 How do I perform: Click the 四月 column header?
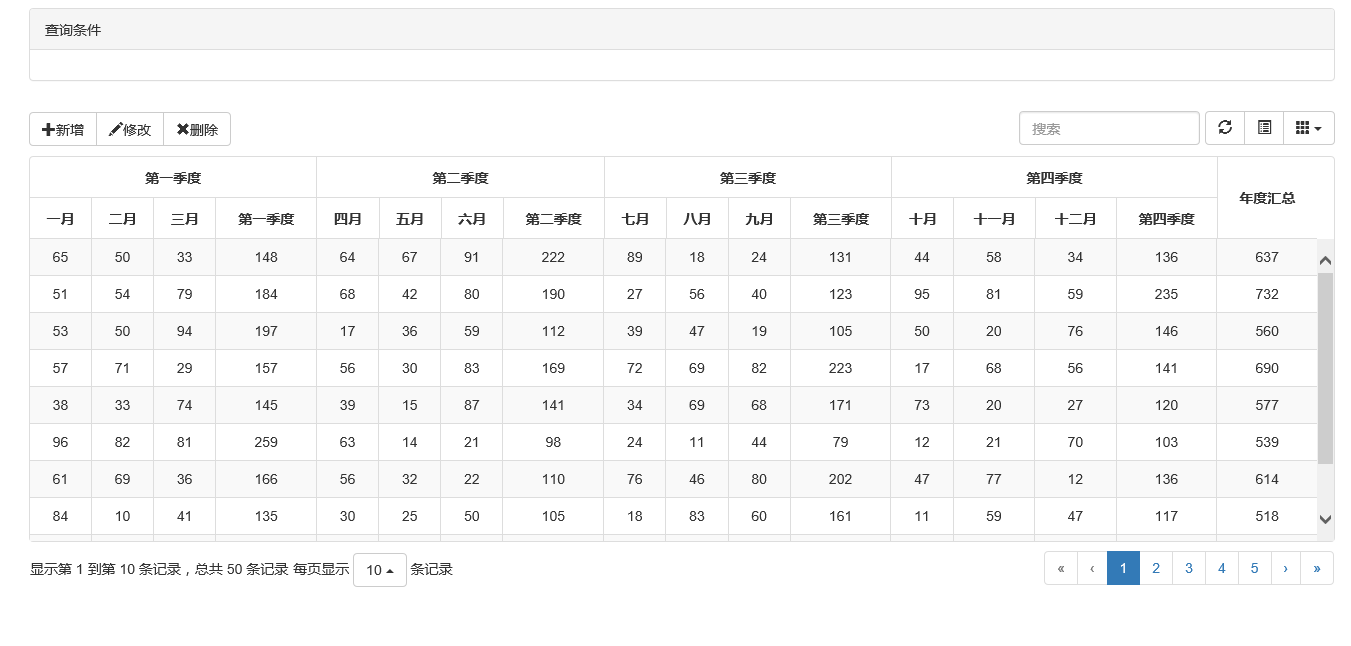coord(348,219)
